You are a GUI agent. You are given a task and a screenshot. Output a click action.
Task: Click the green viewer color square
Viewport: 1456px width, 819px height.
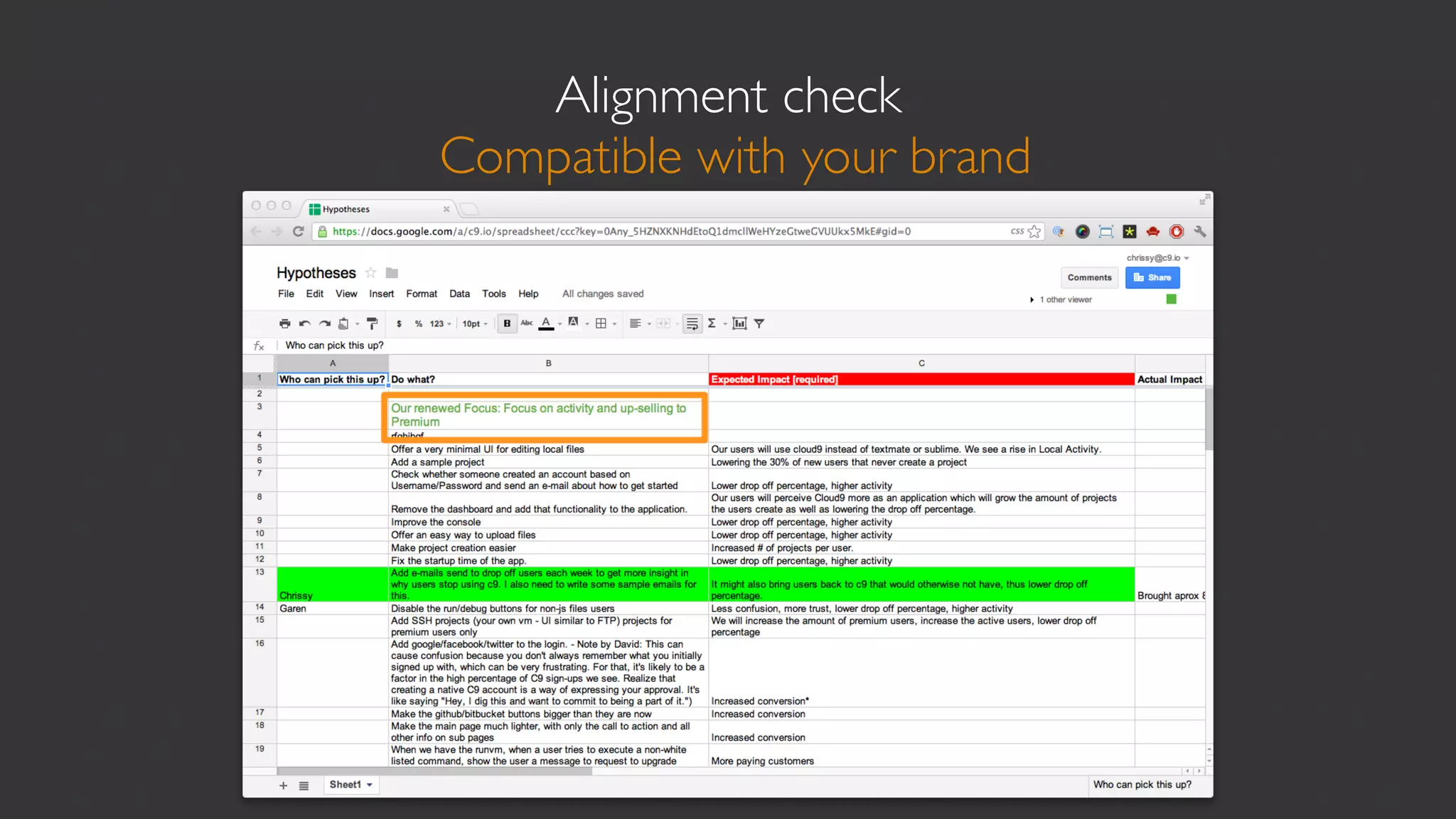coord(1171,299)
